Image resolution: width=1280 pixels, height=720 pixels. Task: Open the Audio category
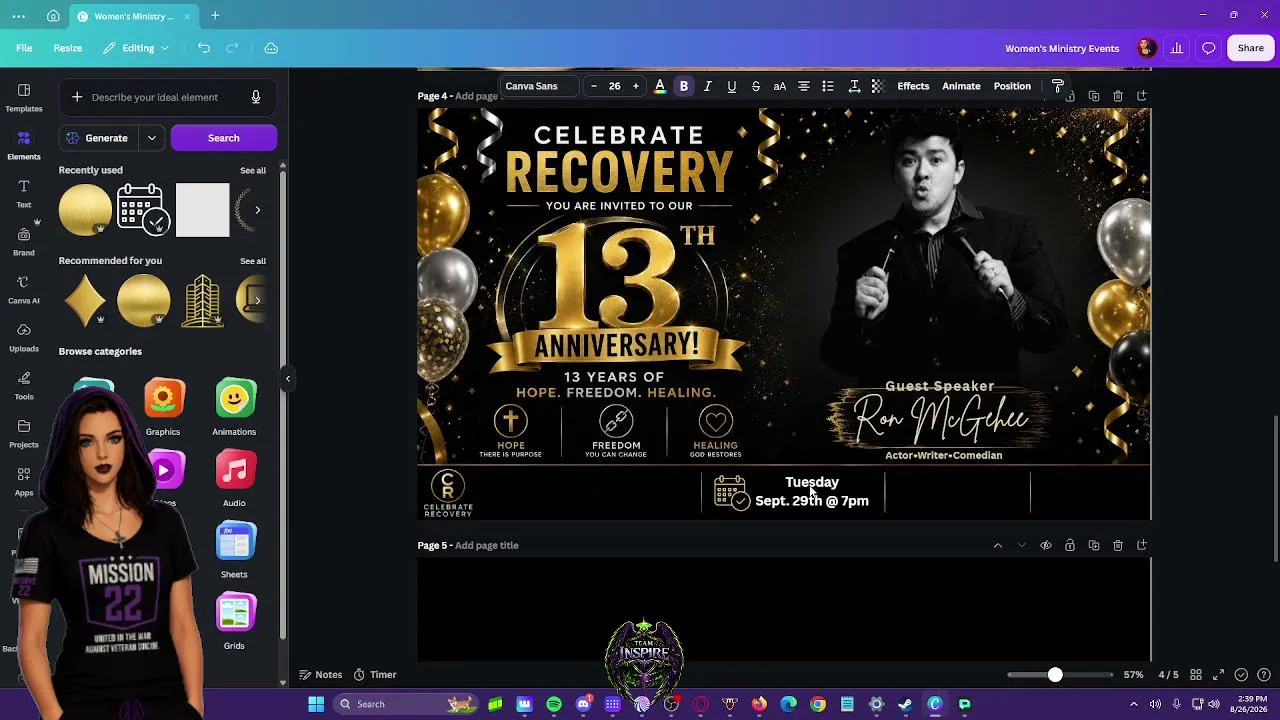point(234,478)
